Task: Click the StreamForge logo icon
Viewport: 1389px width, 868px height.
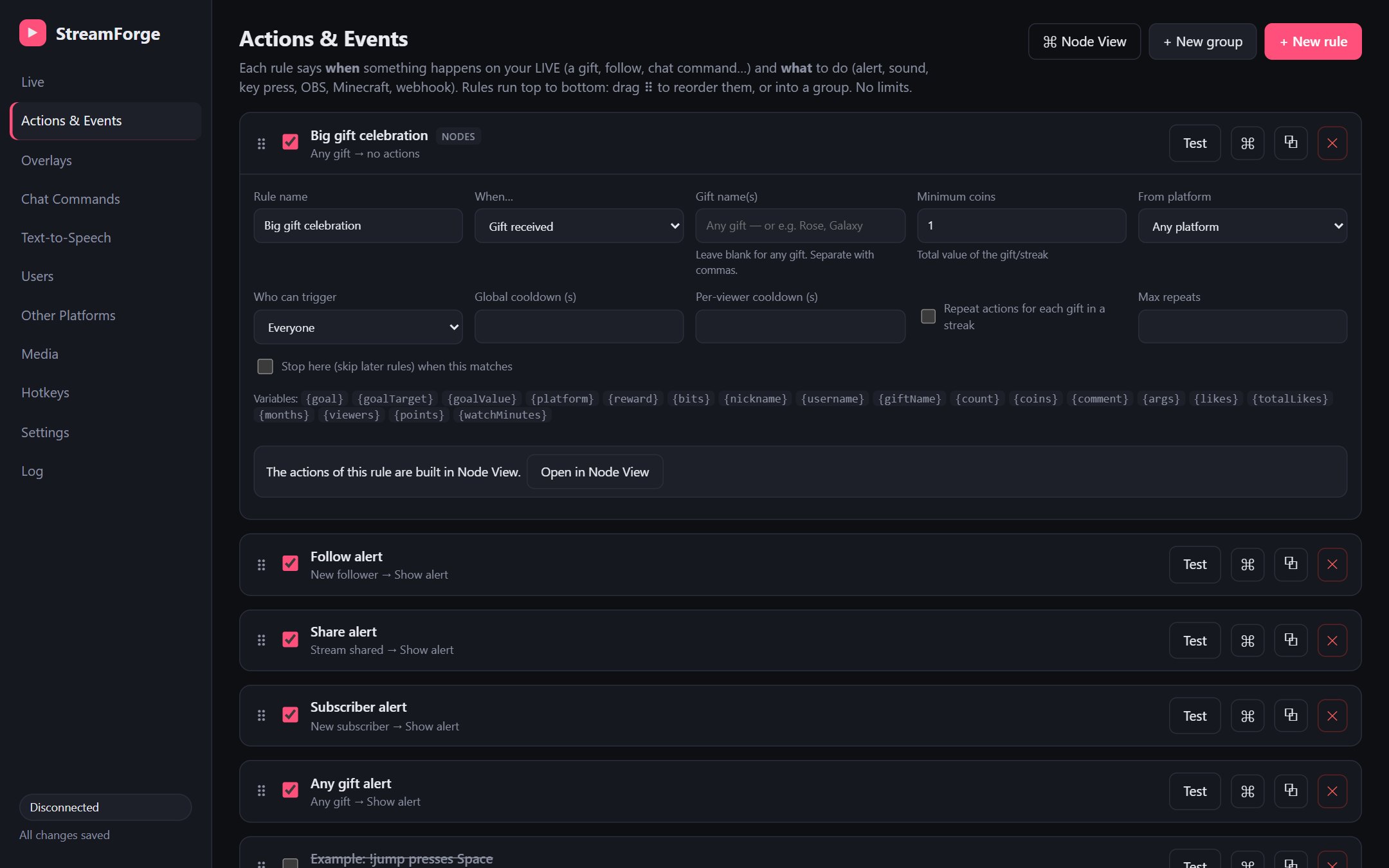Action: [33, 33]
